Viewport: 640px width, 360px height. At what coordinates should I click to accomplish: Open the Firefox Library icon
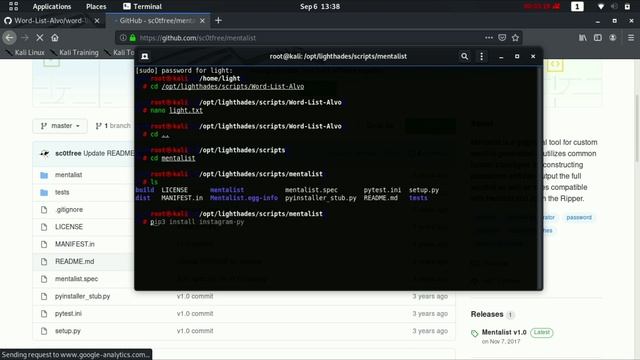pyautogui.click(x=582, y=38)
